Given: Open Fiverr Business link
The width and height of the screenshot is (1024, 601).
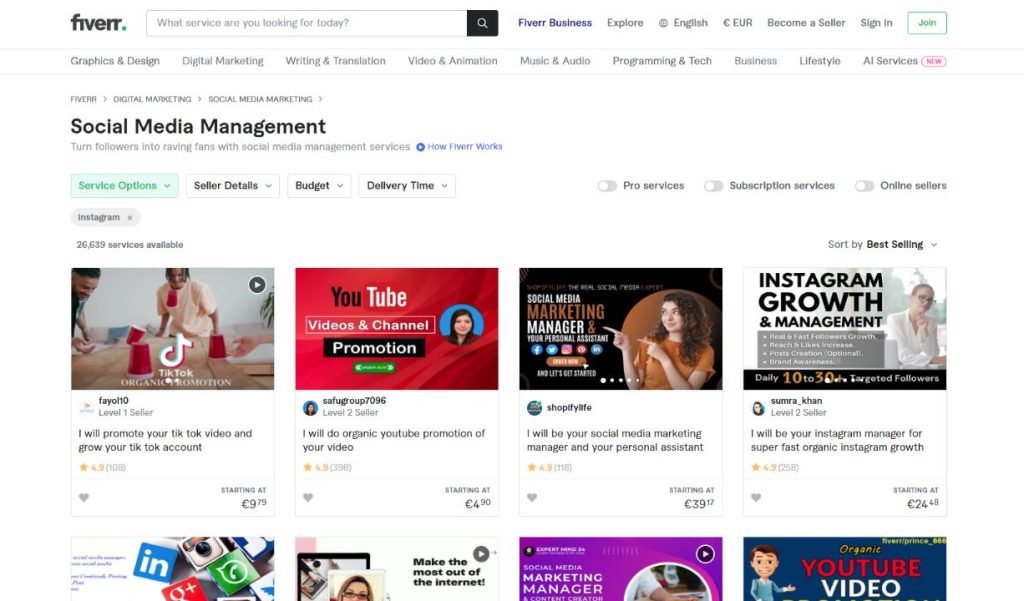Looking at the screenshot, I should point(555,23).
